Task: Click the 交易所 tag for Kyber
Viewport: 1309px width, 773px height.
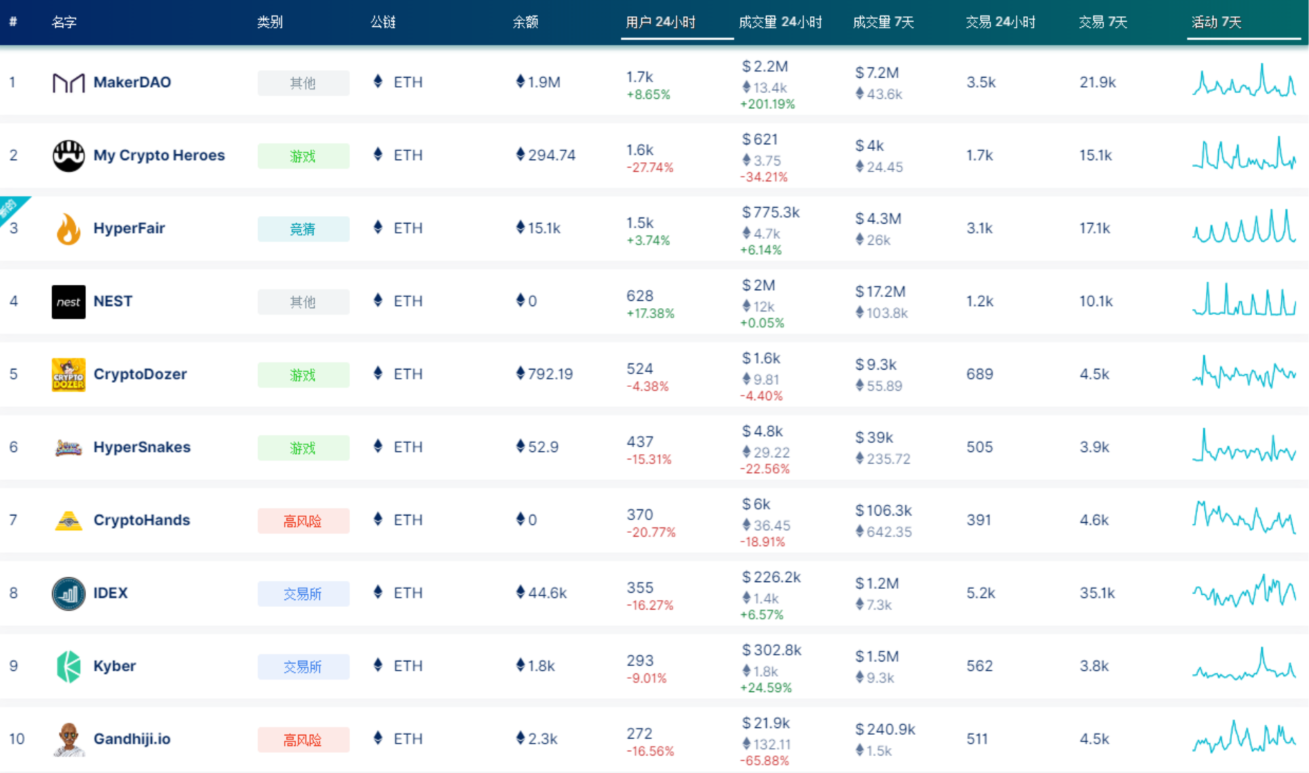Action: (303, 667)
